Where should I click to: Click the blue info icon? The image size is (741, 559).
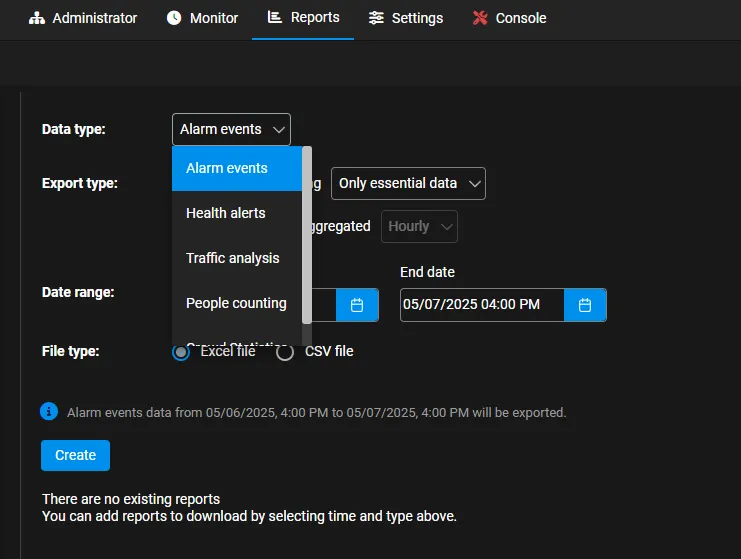point(49,411)
